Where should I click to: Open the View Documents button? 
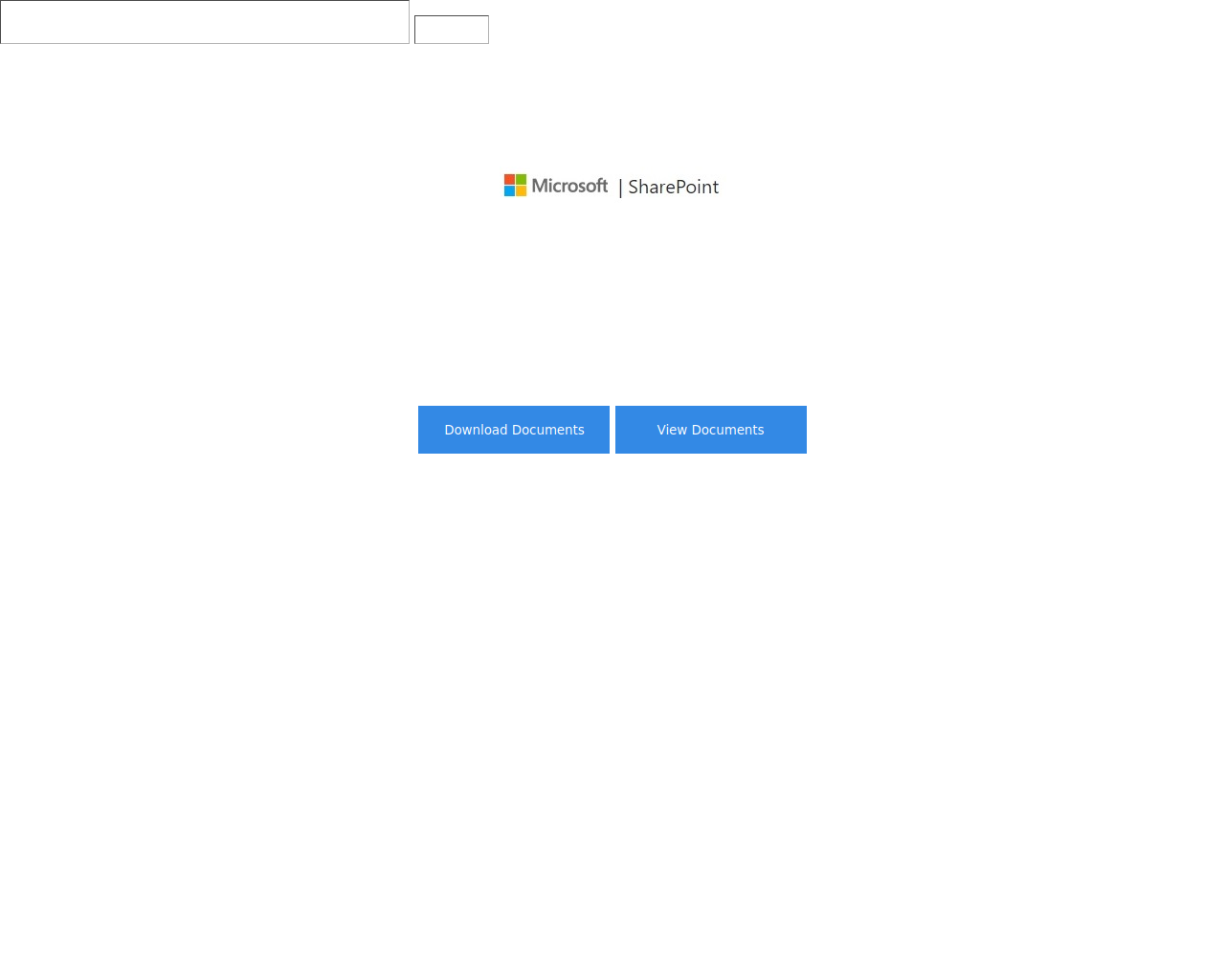point(711,430)
